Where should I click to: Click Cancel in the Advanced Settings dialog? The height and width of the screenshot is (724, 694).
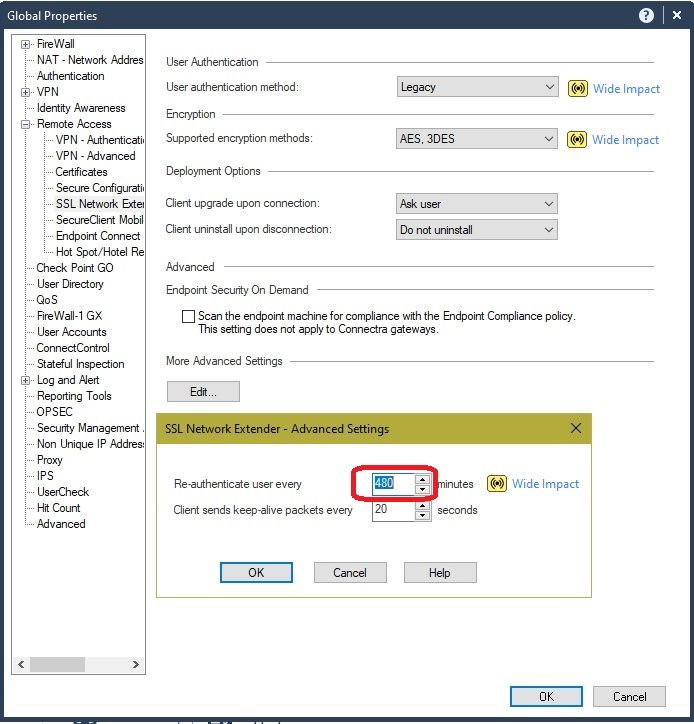click(350, 573)
